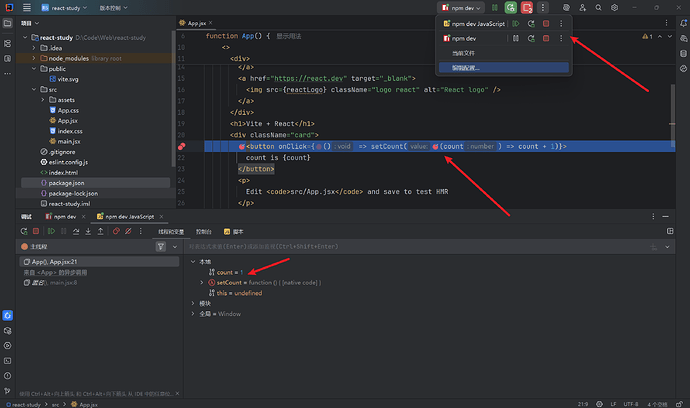Open the main hamburger menu

tap(27, 7)
